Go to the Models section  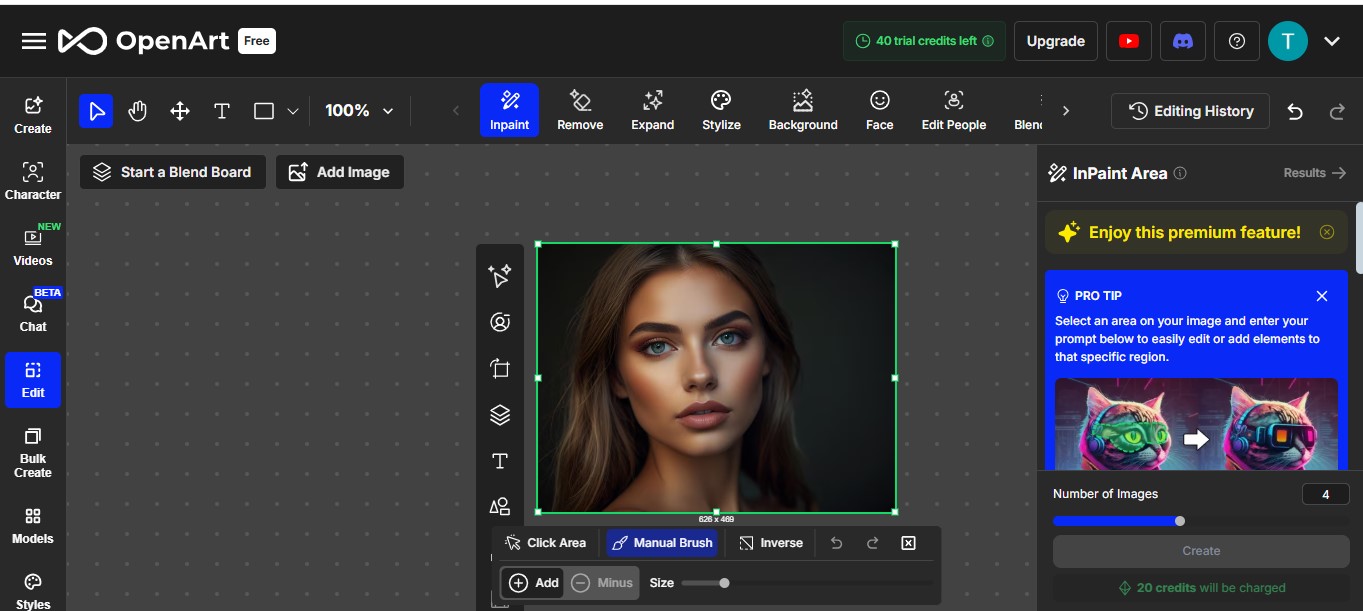click(33, 524)
